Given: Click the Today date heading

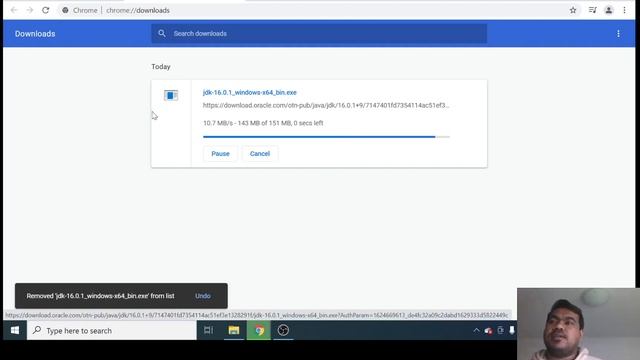Looking at the screenshot, I should point(161,67).
